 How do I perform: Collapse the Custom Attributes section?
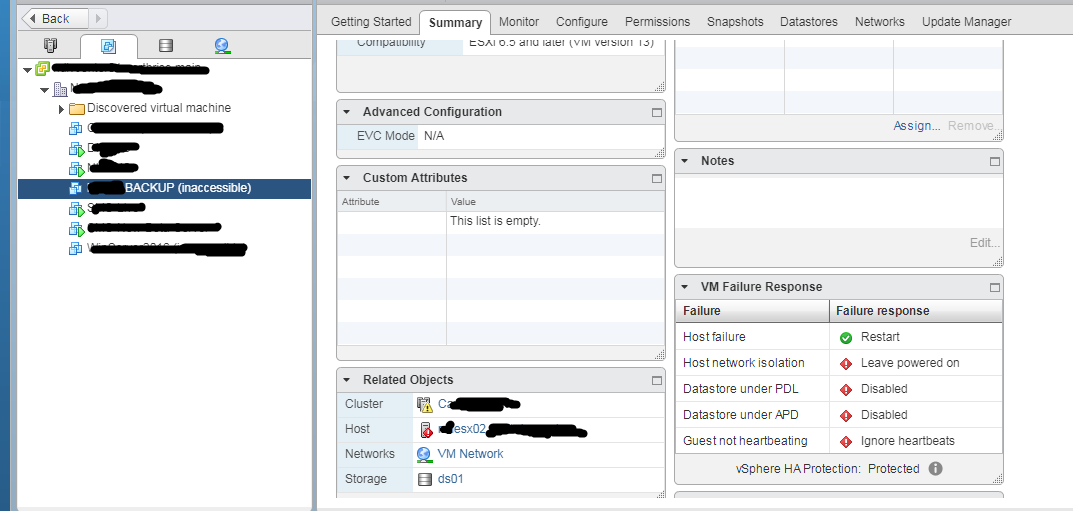pos(347,178)
